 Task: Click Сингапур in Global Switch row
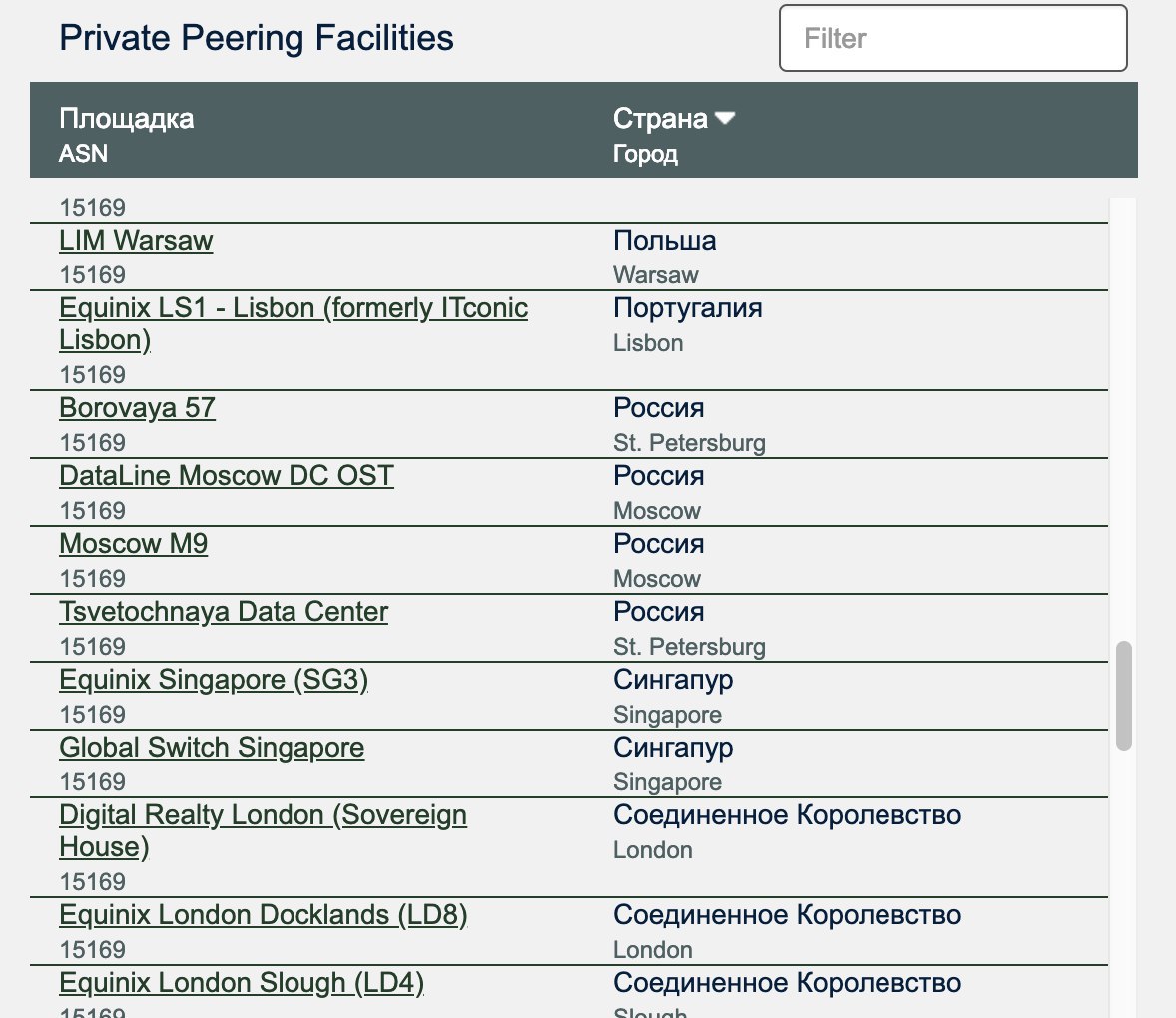(673, 748)
